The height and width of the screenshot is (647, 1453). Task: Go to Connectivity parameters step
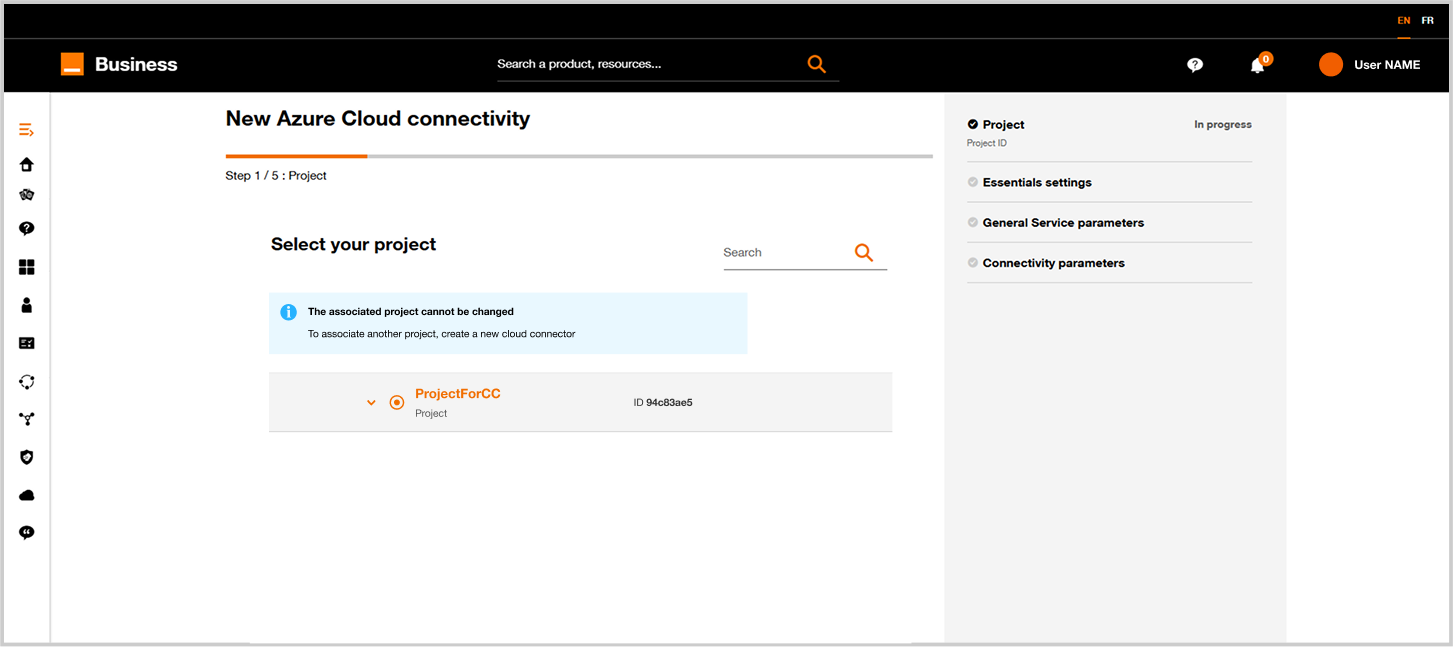[1053, 263]
